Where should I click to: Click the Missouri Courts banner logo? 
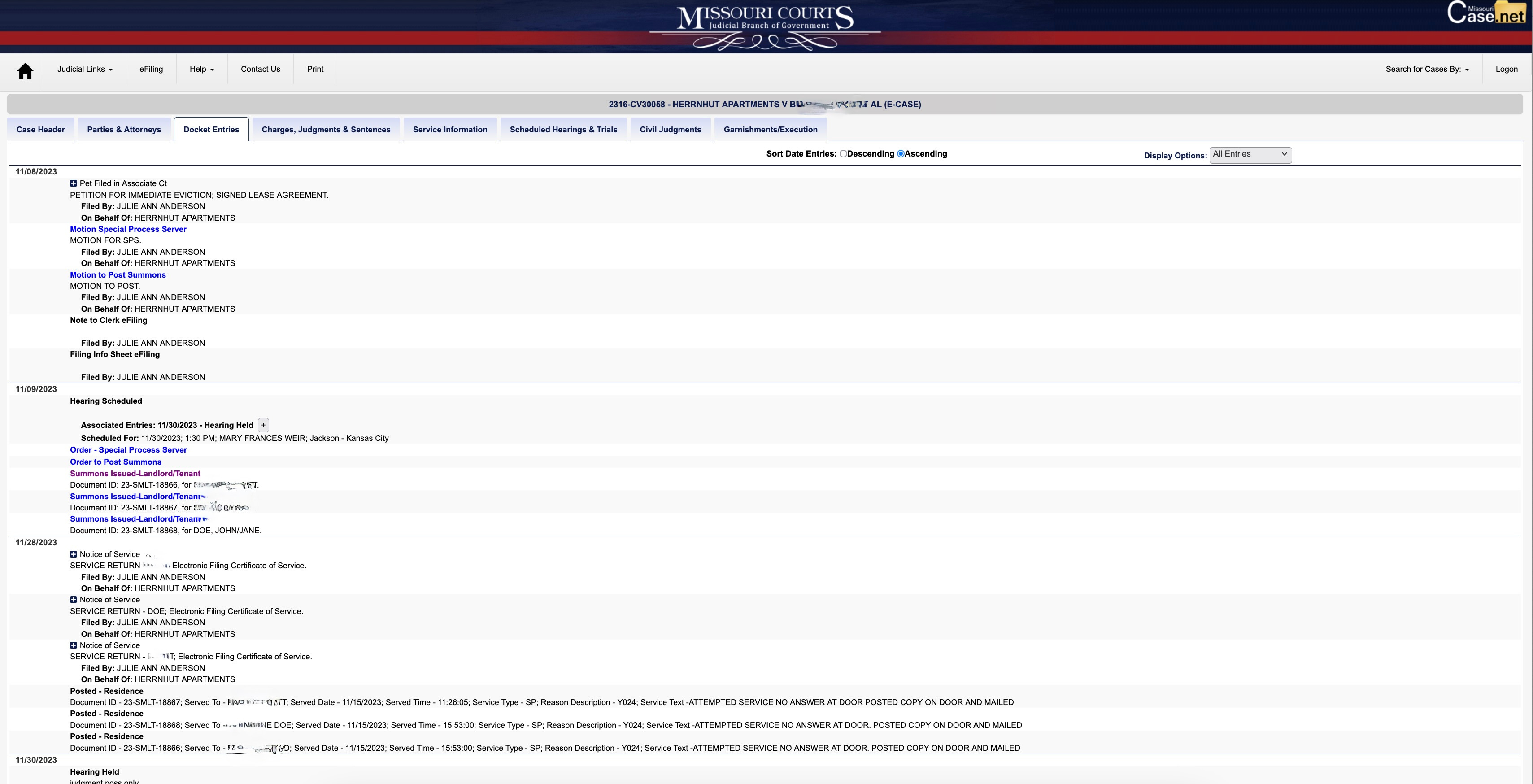point(765,27)
